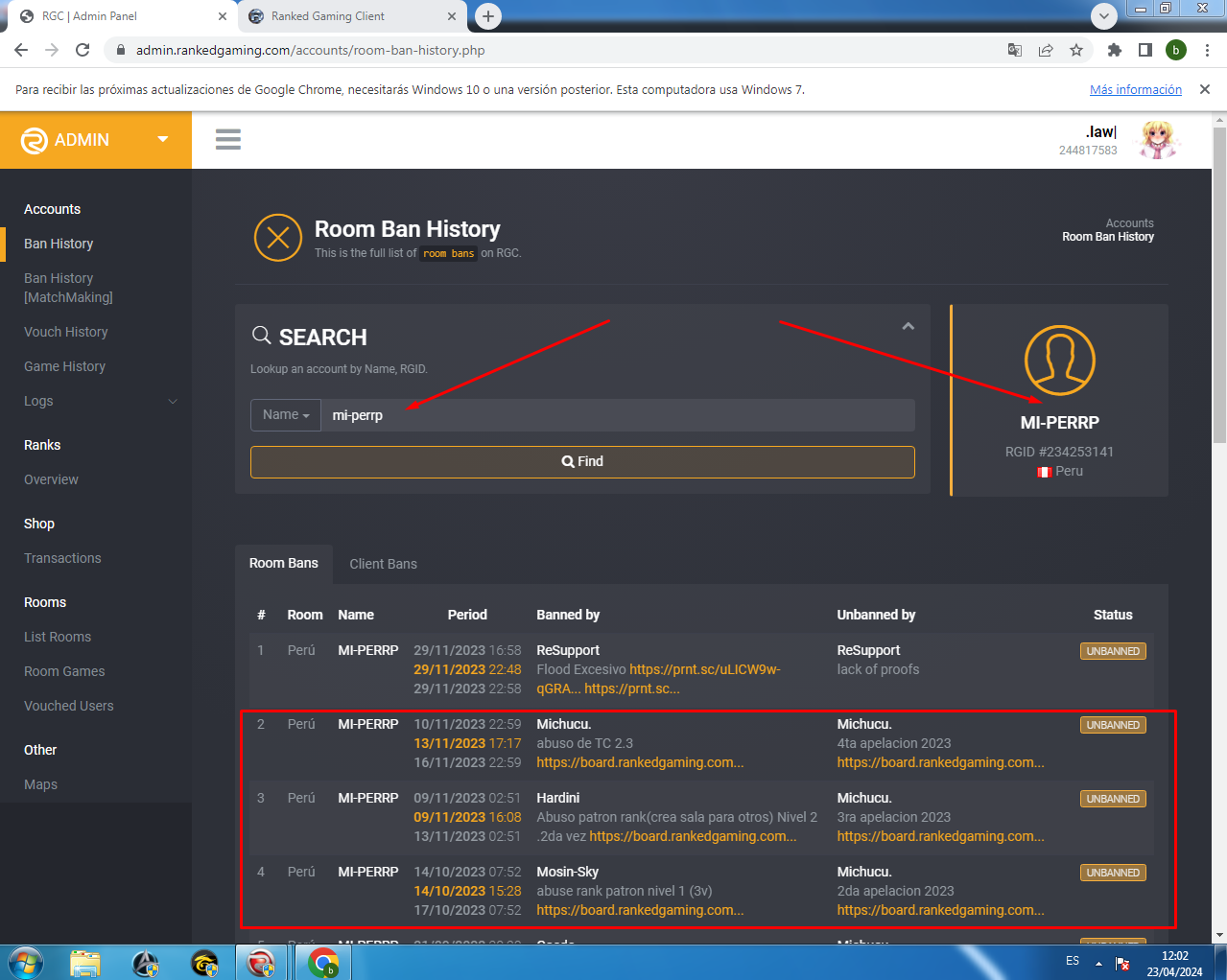
Task: Open the Chrome extensions puzzle menu
Action: pos(1114,50)
